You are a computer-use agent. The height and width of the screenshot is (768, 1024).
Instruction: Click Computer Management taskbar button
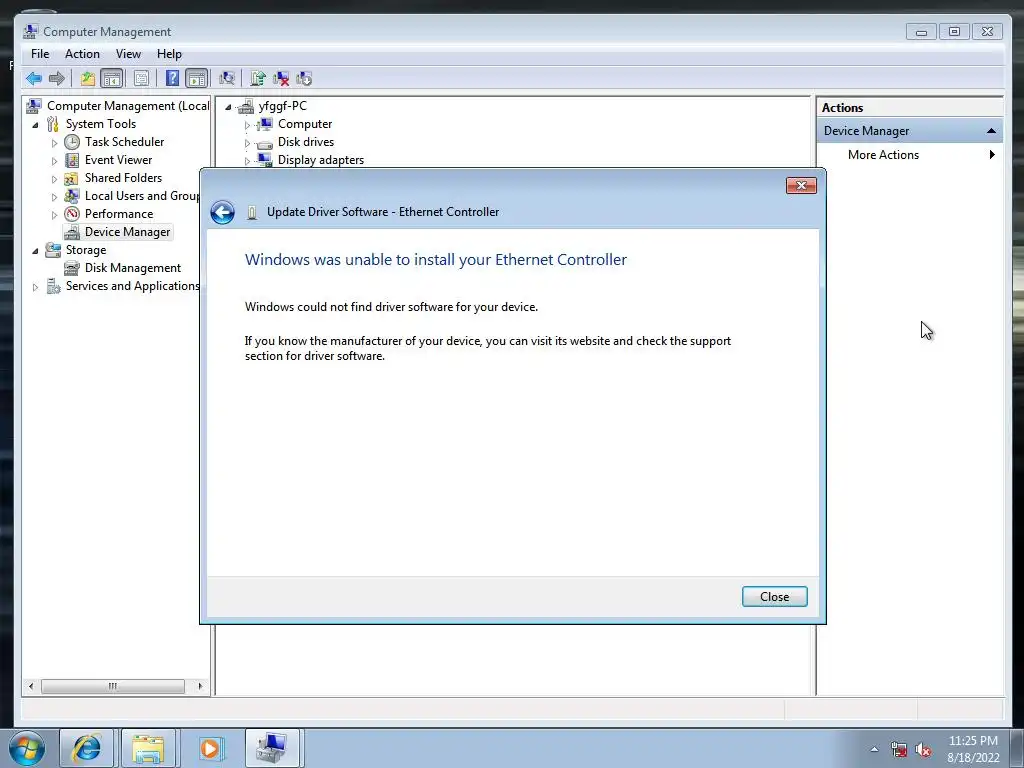coord(272,748)
